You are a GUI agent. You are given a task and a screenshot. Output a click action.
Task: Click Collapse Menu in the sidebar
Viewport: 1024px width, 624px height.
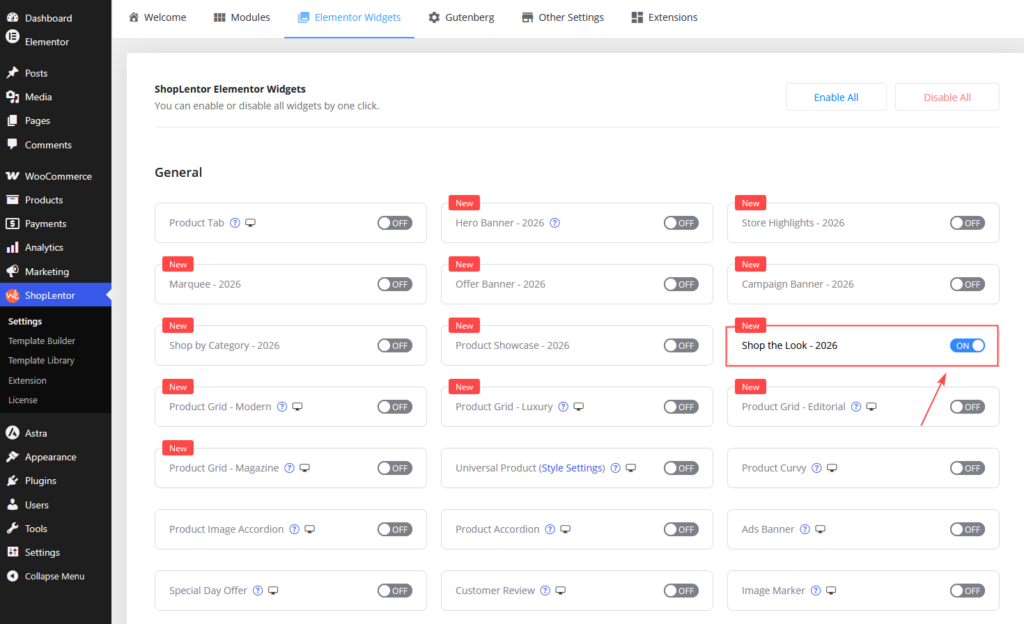pyautogui.click(x=56, y=576)
